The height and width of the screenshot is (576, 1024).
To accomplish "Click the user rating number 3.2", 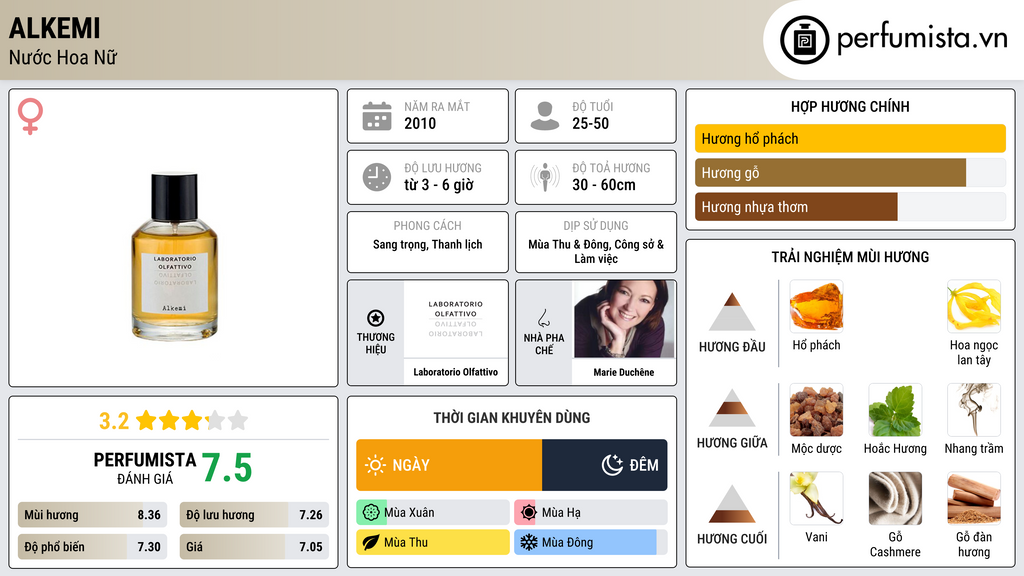I will point(114,421).
